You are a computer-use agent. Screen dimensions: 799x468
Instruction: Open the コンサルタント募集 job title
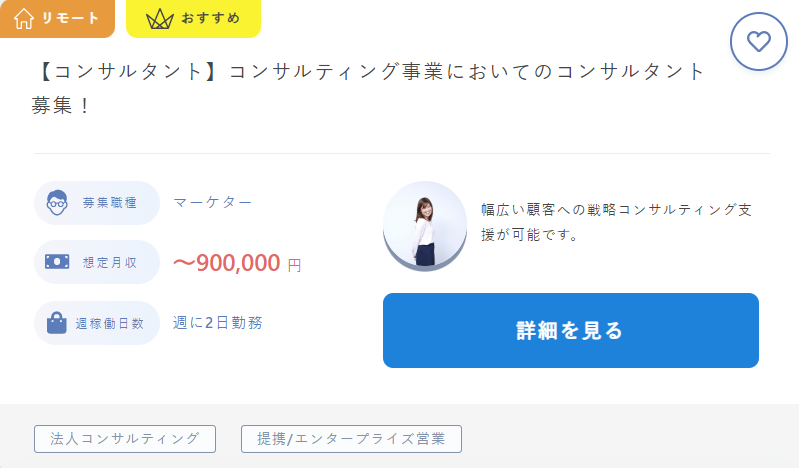pos(368,88)
